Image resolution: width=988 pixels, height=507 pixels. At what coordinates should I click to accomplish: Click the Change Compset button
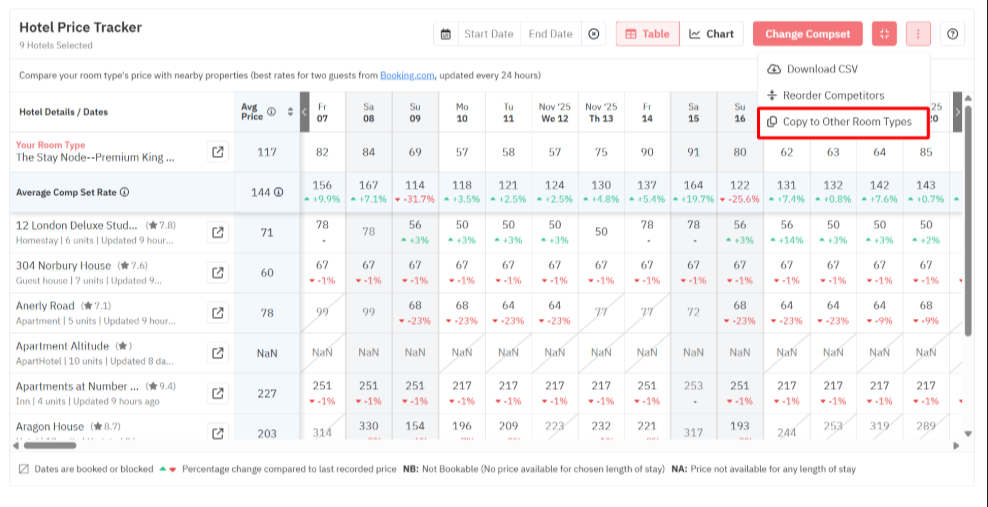click(x=807, y=34)
